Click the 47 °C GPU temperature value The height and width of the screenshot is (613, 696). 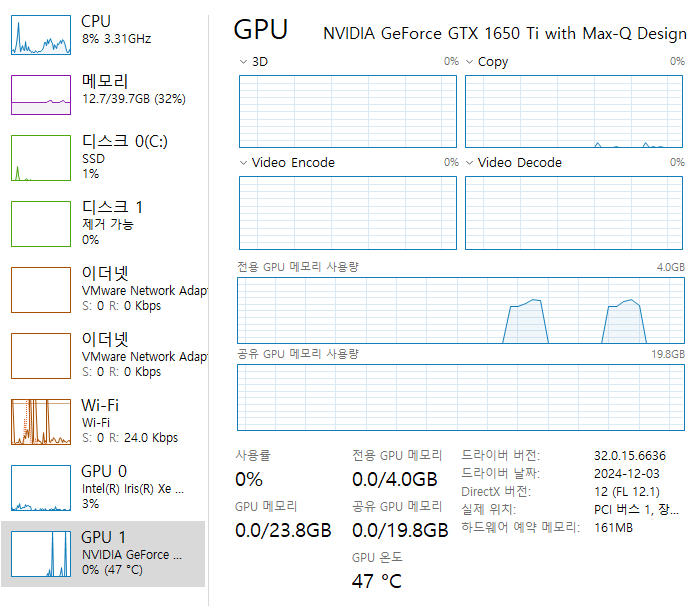coord(376,581)
